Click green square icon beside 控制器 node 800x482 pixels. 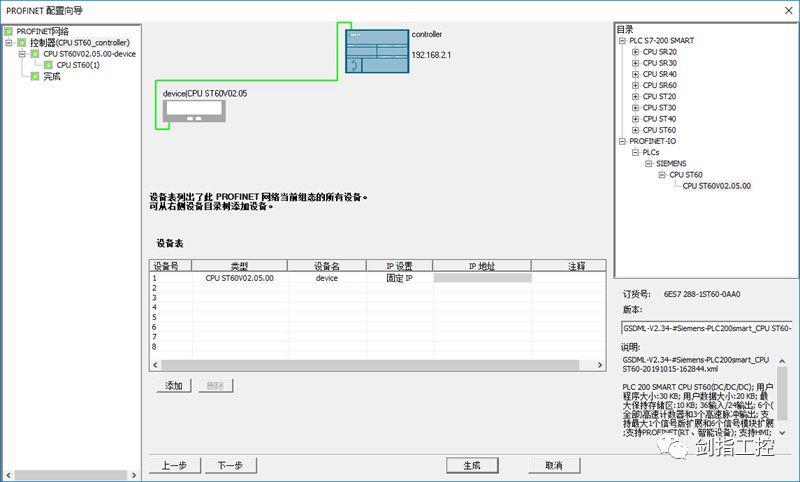pos(21,43)
